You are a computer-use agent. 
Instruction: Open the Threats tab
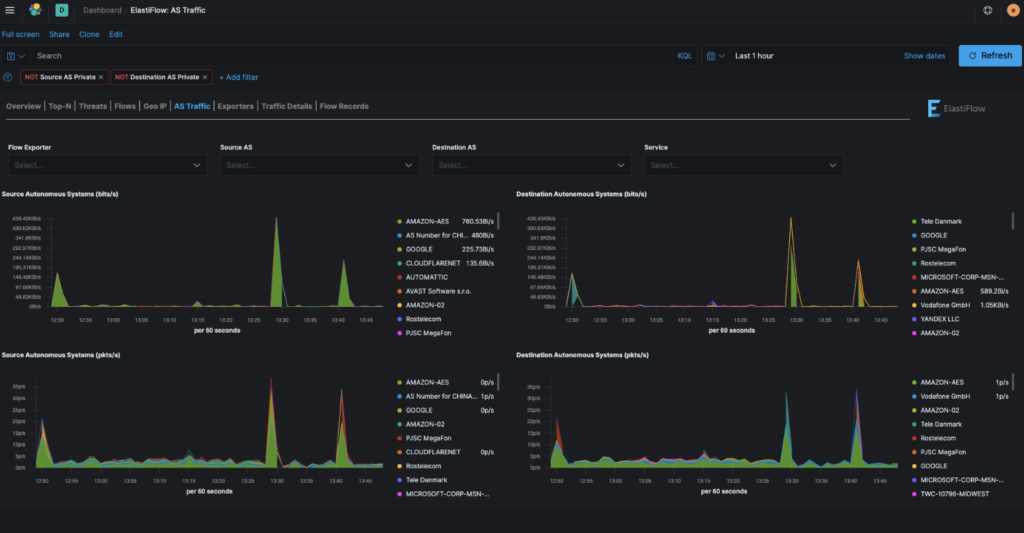[x=93, y=106]
